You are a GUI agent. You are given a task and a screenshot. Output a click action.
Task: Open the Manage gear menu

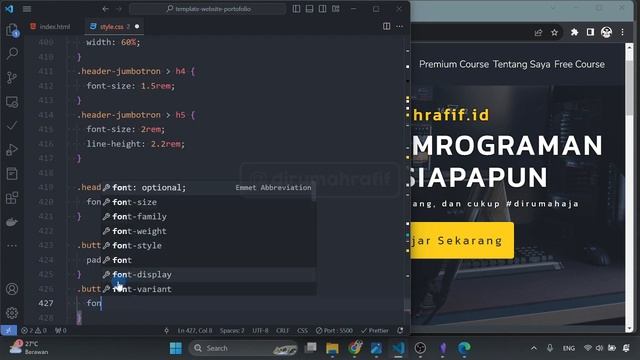point(12,313)
